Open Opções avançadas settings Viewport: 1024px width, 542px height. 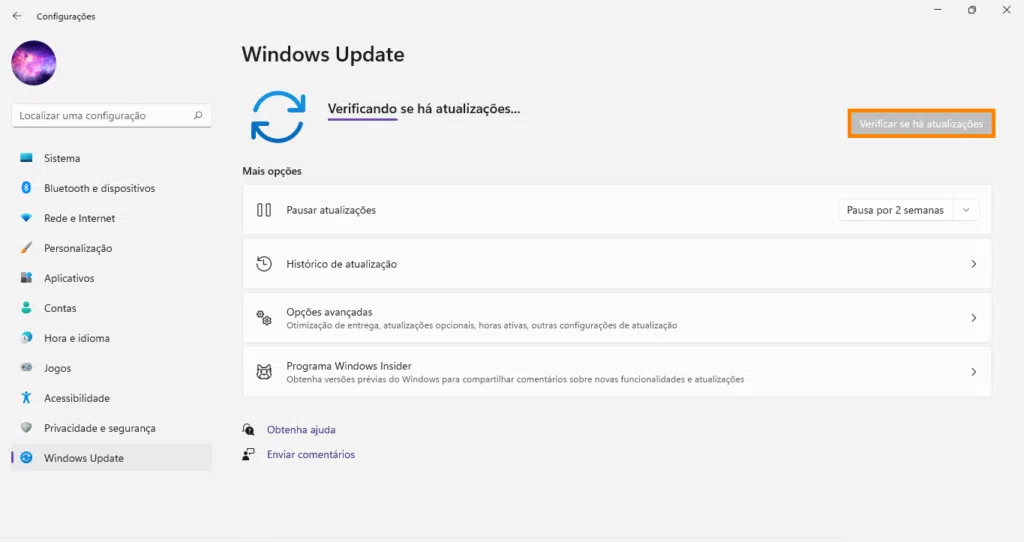[617, 318]
